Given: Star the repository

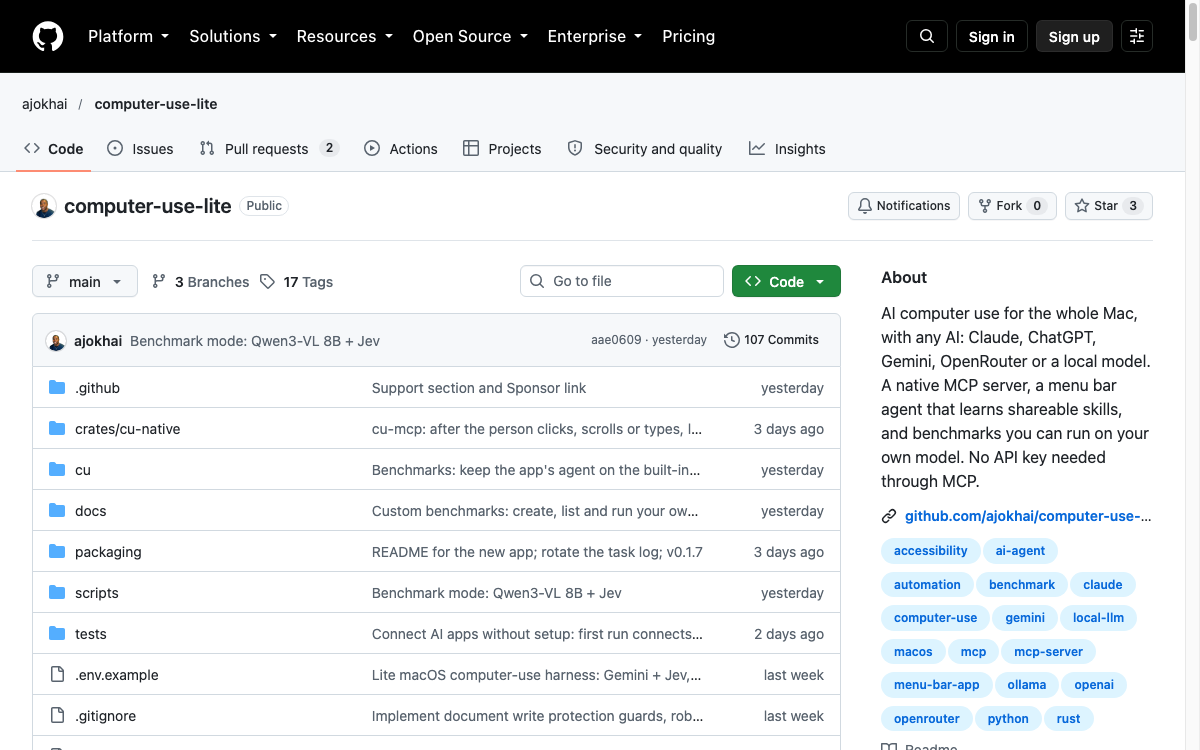Looking at the screenshot, I should pyautogui.click(x=1109, y=206).
